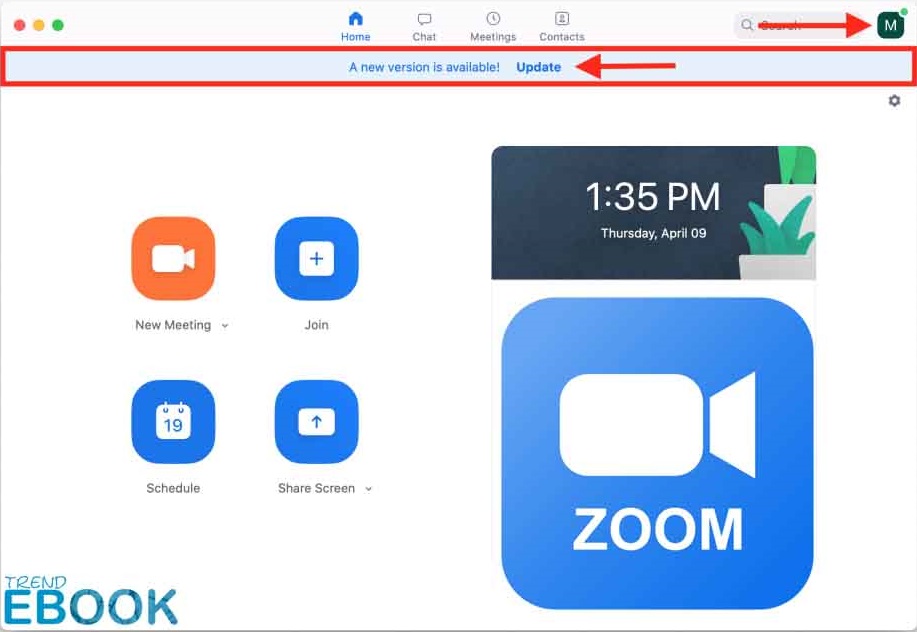Click the Search input field
This screenshot has width=917, height=632.
click(802, 25)
